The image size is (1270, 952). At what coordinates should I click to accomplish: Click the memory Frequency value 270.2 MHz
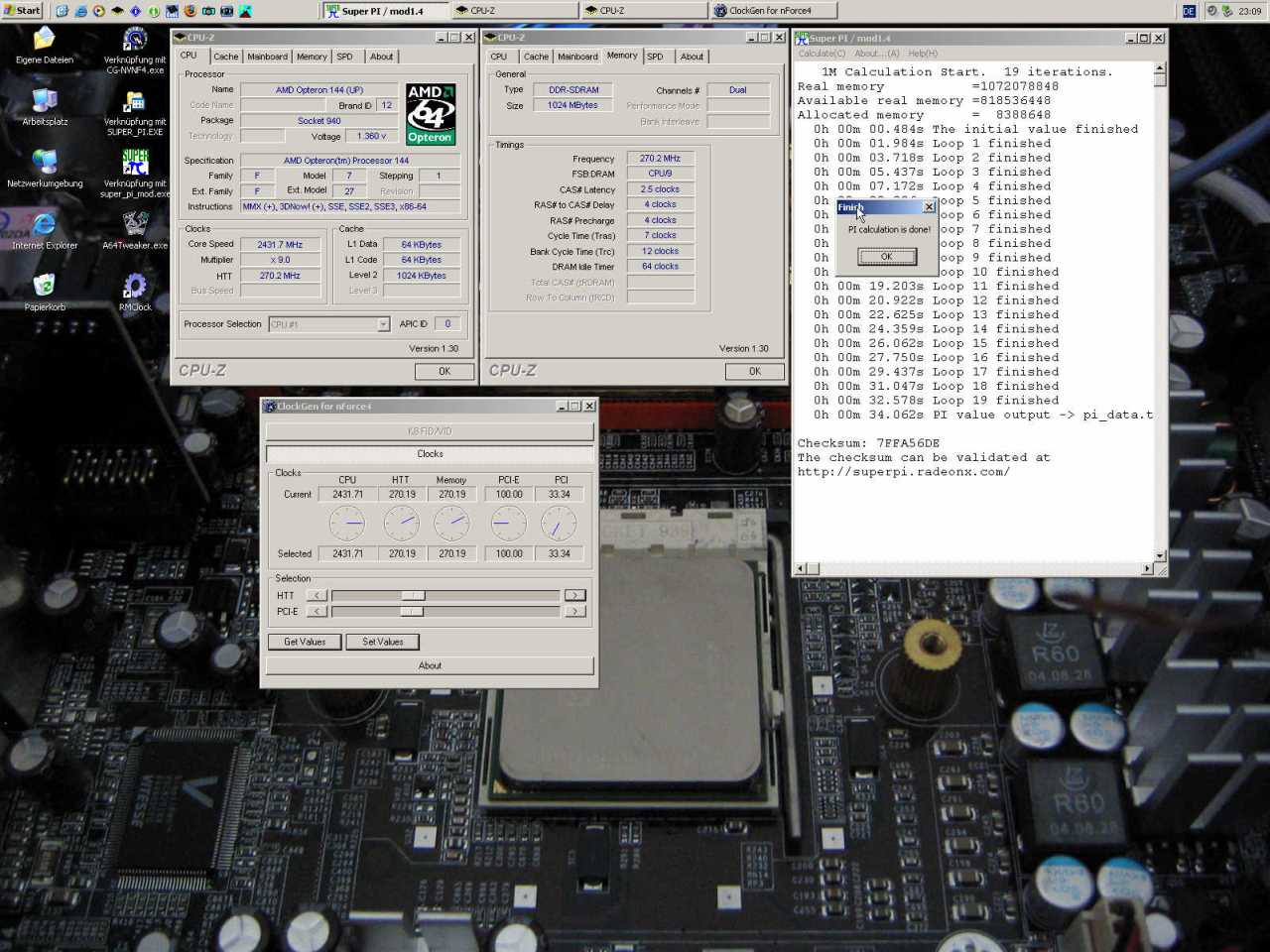tap(660, 159)
